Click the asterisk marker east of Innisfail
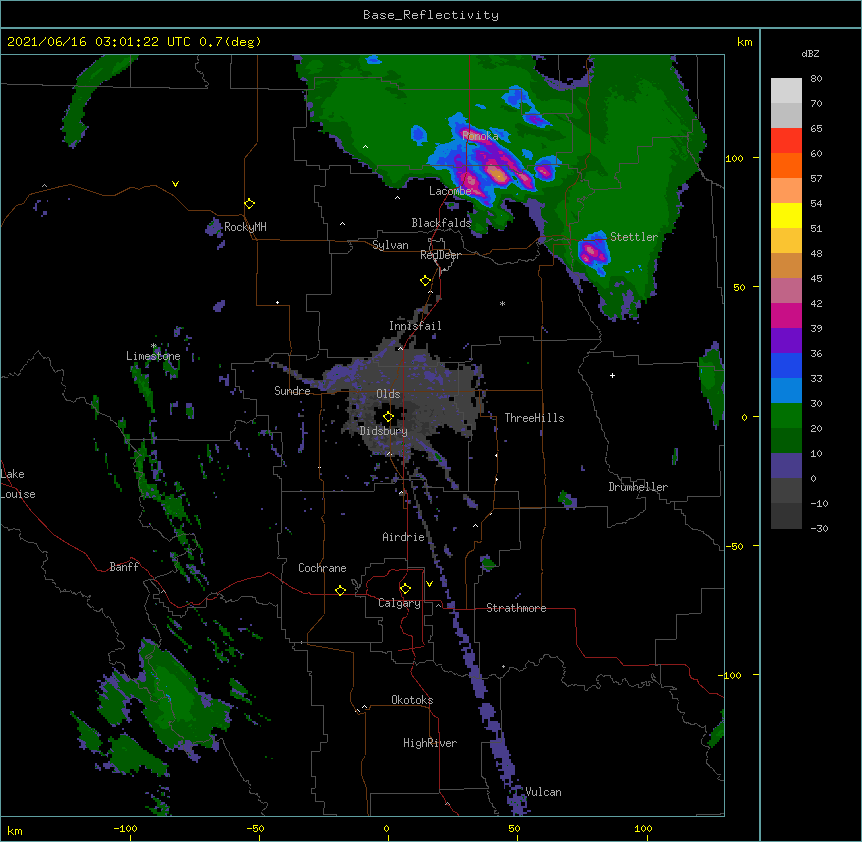Screen dimensions: 862x842 [502, 303]
